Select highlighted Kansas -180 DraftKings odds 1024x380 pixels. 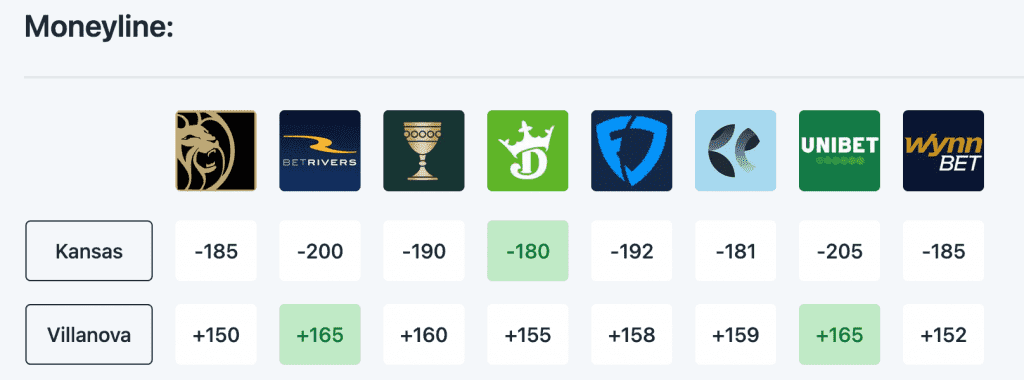click(x=528, y=251)
